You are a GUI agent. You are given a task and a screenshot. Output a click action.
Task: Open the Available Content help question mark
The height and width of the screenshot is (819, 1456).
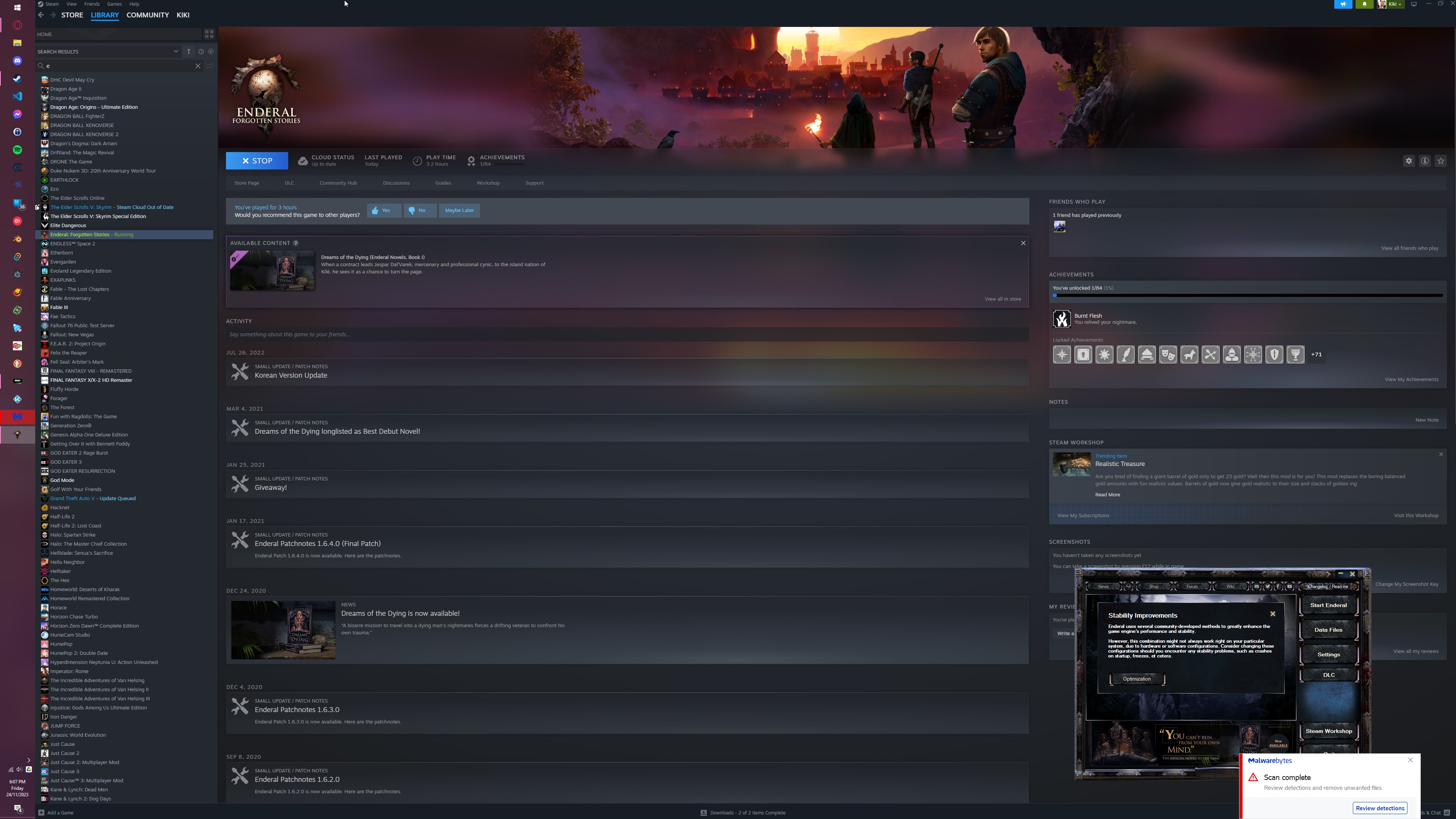pyautogui.click(x=296, y=243)
